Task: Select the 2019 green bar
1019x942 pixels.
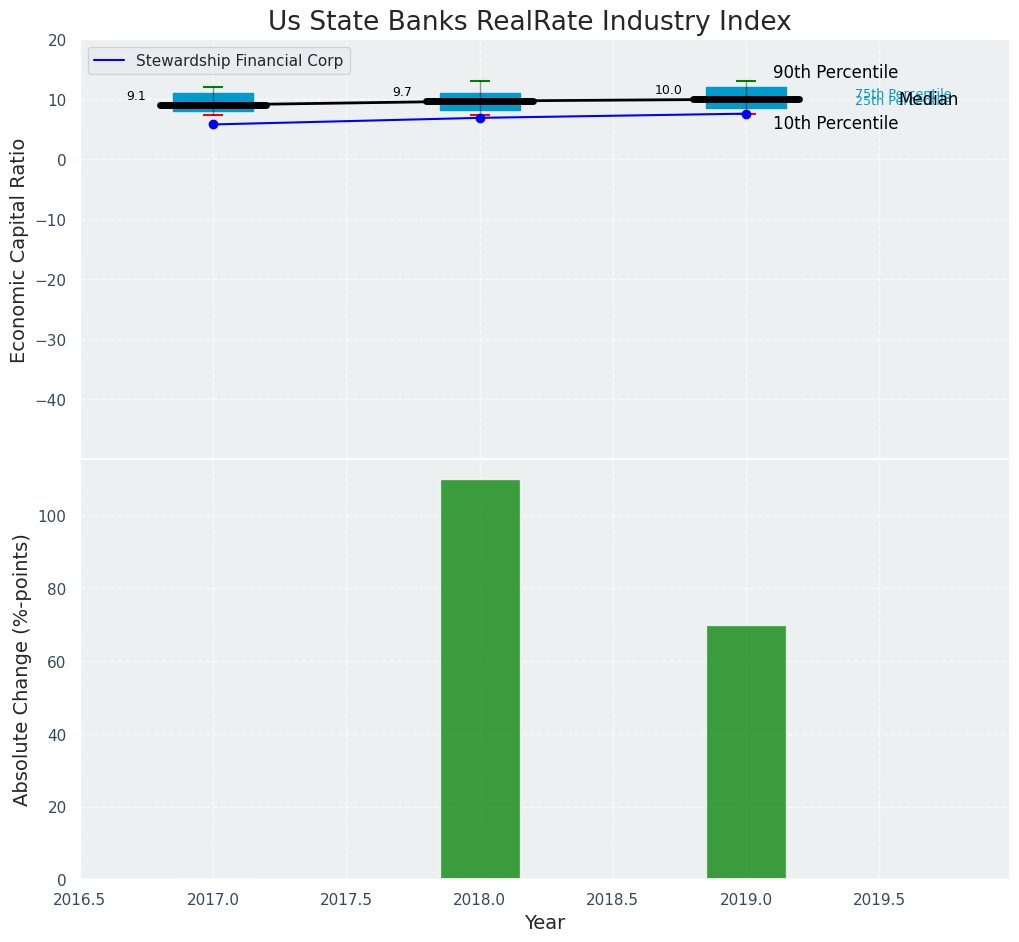Action: point(746,752)
